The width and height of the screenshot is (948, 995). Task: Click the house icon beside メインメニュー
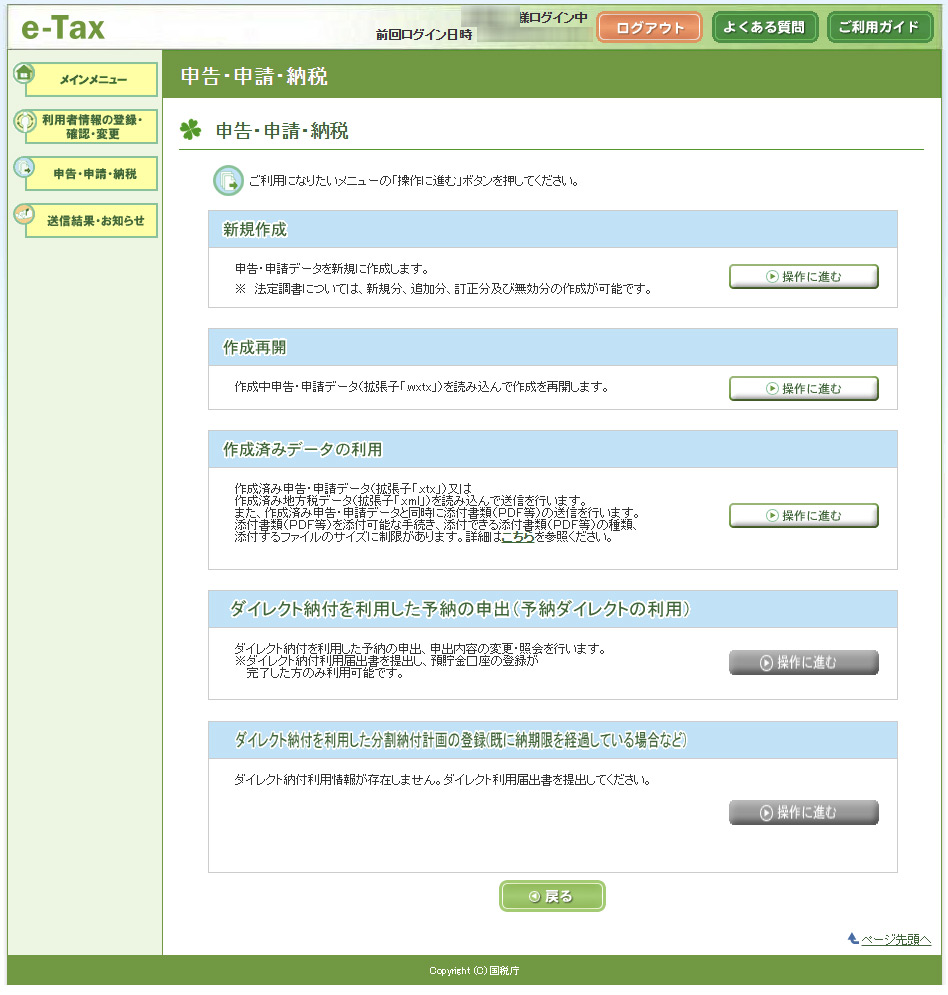point(24,73)
